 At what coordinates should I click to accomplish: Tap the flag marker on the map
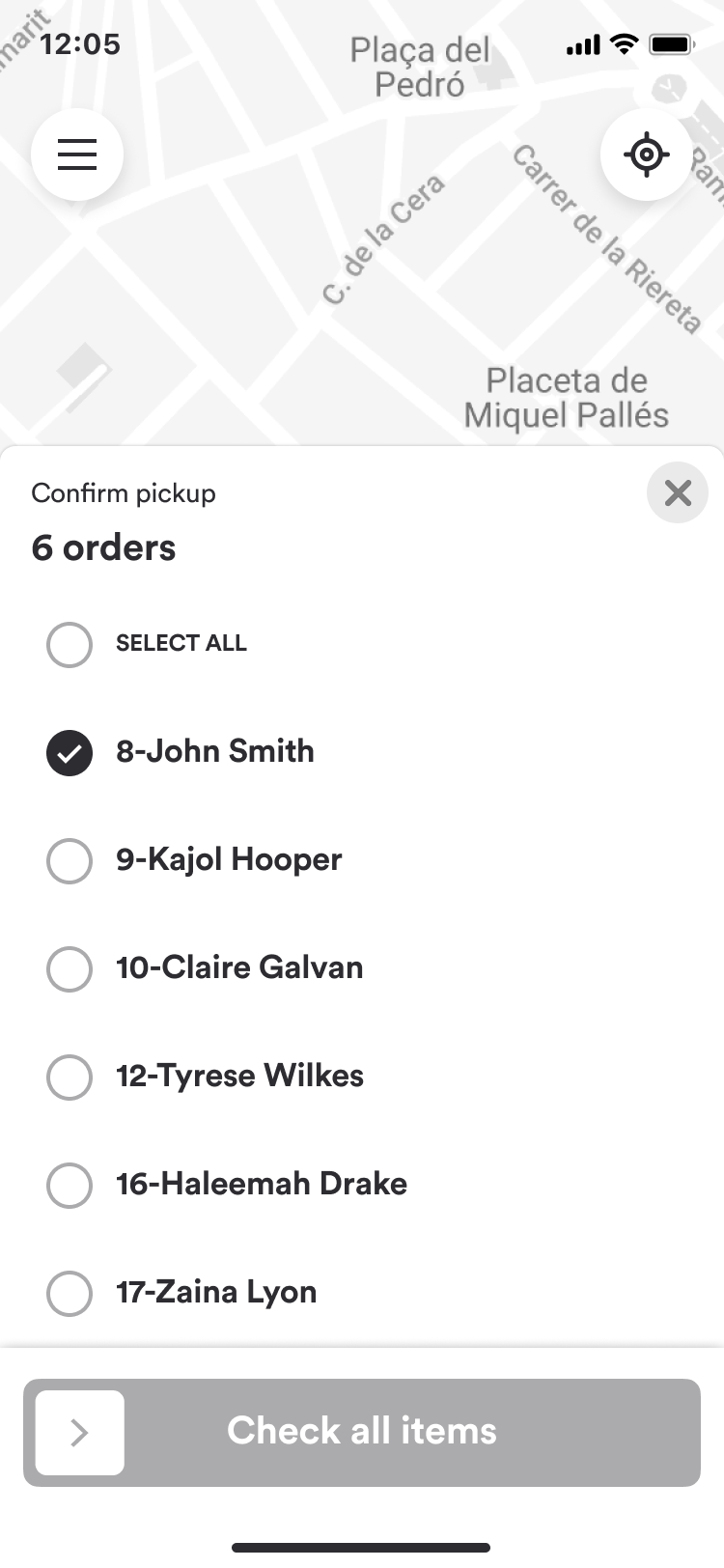[81, 375]
